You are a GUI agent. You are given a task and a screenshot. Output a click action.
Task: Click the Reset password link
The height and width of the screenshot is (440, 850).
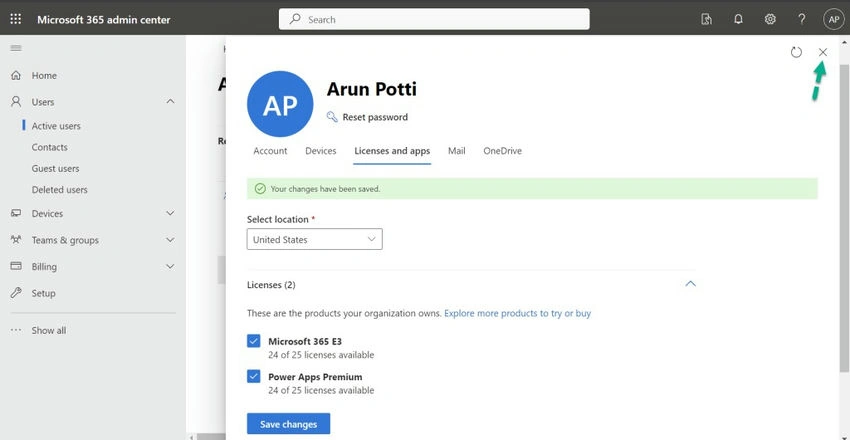375,117
